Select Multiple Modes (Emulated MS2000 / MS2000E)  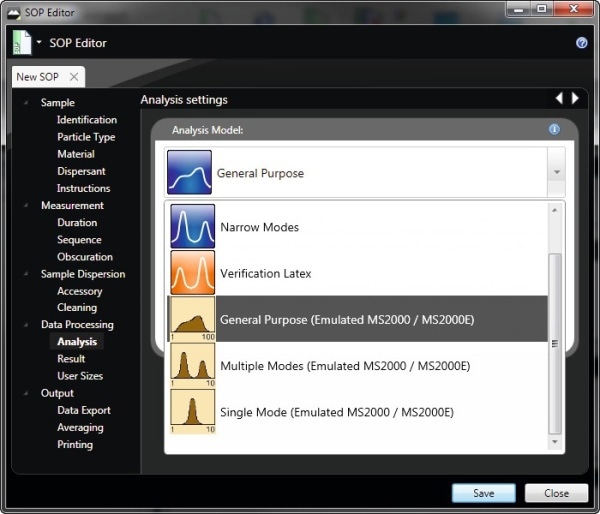[x=357, y=365]
